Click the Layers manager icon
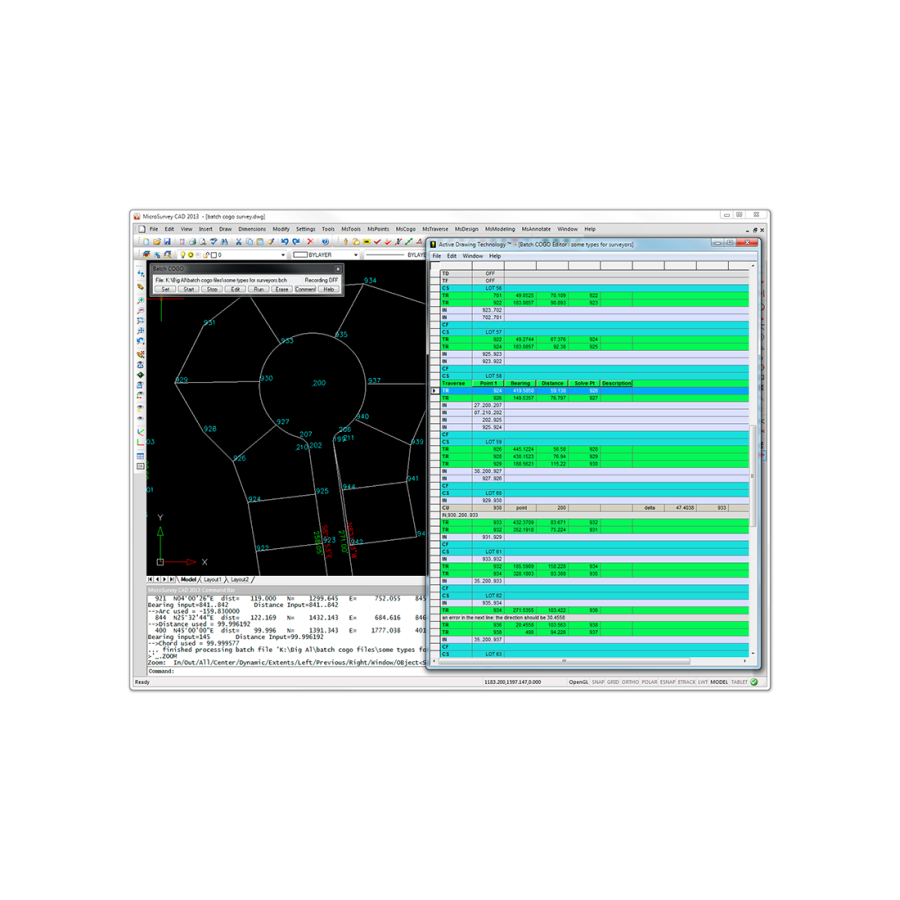The image size is (900, 900). pyautogui.click(x=146, y=254)
